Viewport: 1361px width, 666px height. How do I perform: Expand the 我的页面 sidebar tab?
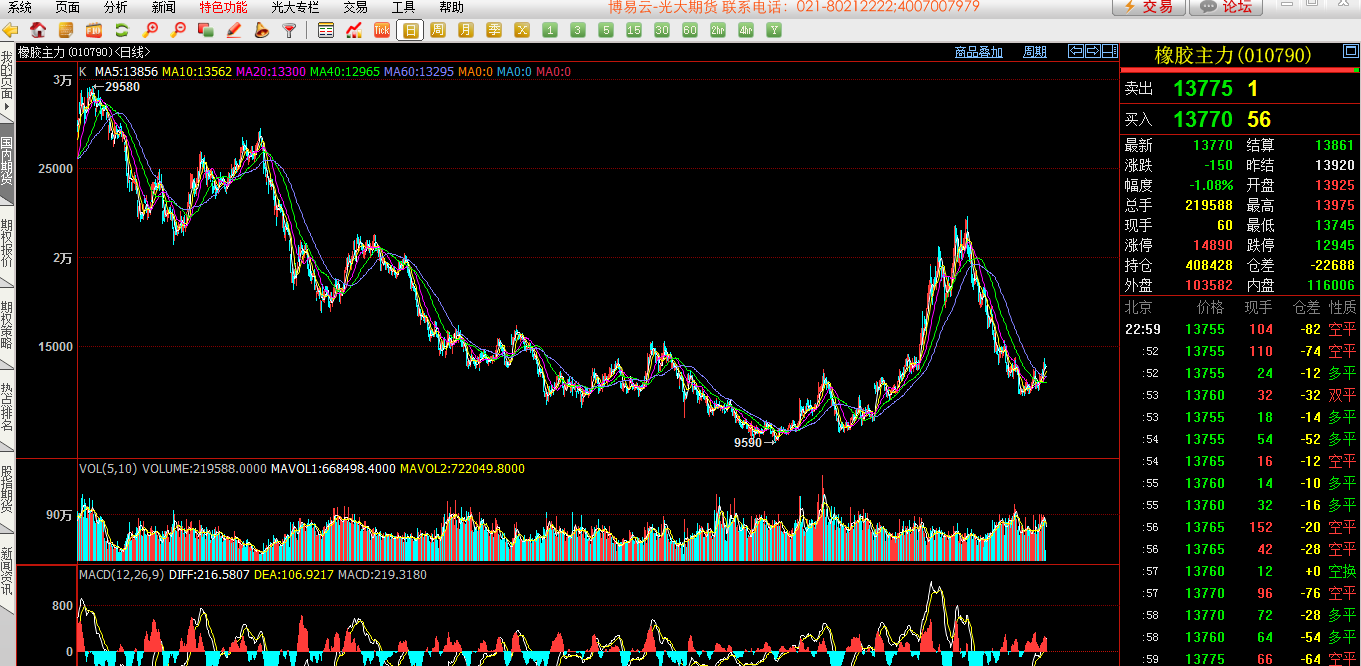click(x=7, y=81)
